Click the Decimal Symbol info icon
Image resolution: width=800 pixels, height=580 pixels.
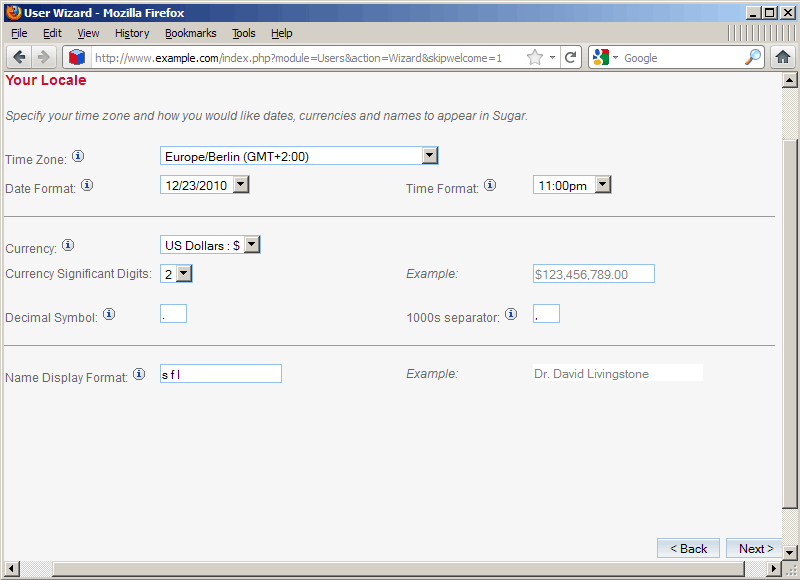109,314
